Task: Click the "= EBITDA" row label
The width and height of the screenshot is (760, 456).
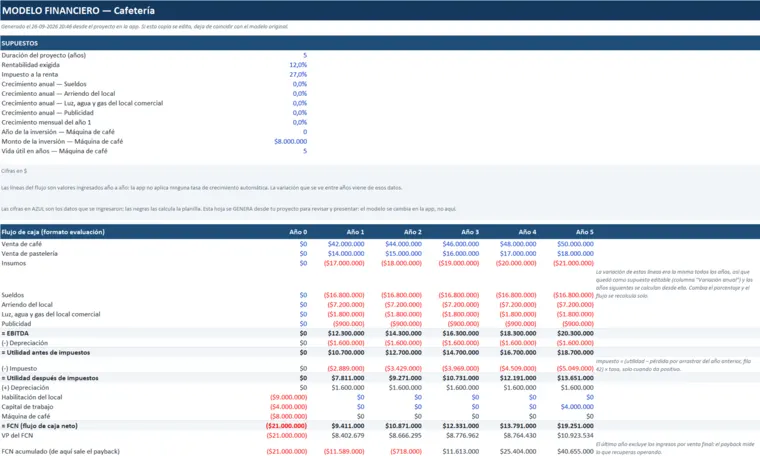Action: (15, 333)
